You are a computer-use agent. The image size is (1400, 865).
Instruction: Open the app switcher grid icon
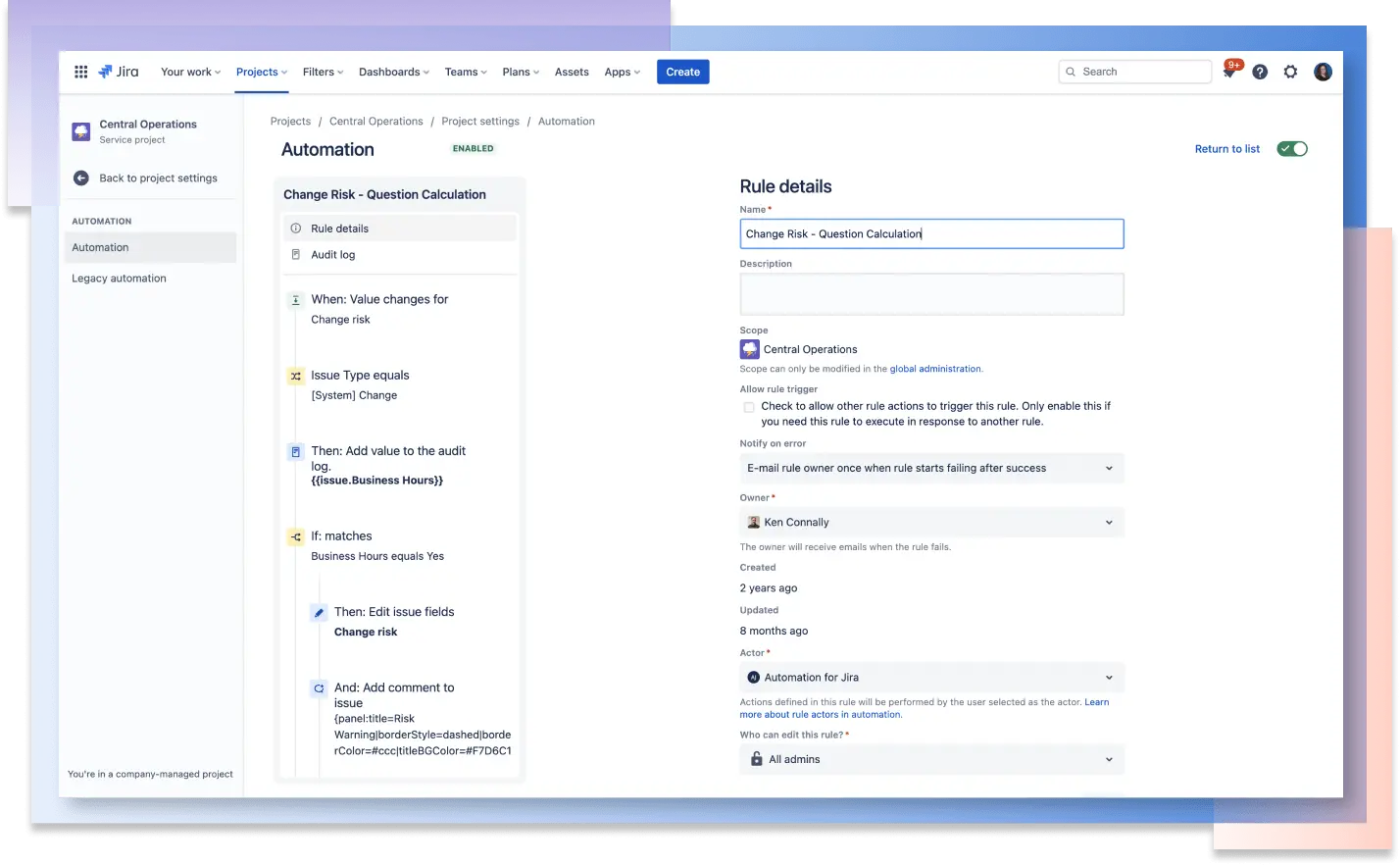(x=81, y=72)
